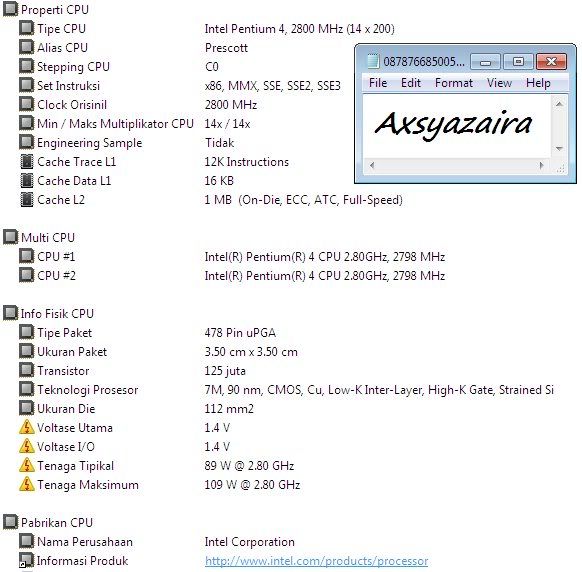Click the Notepad horizontal scrollbar right arrow
This screenshot has width=582, height=572.
pos(542,165)
